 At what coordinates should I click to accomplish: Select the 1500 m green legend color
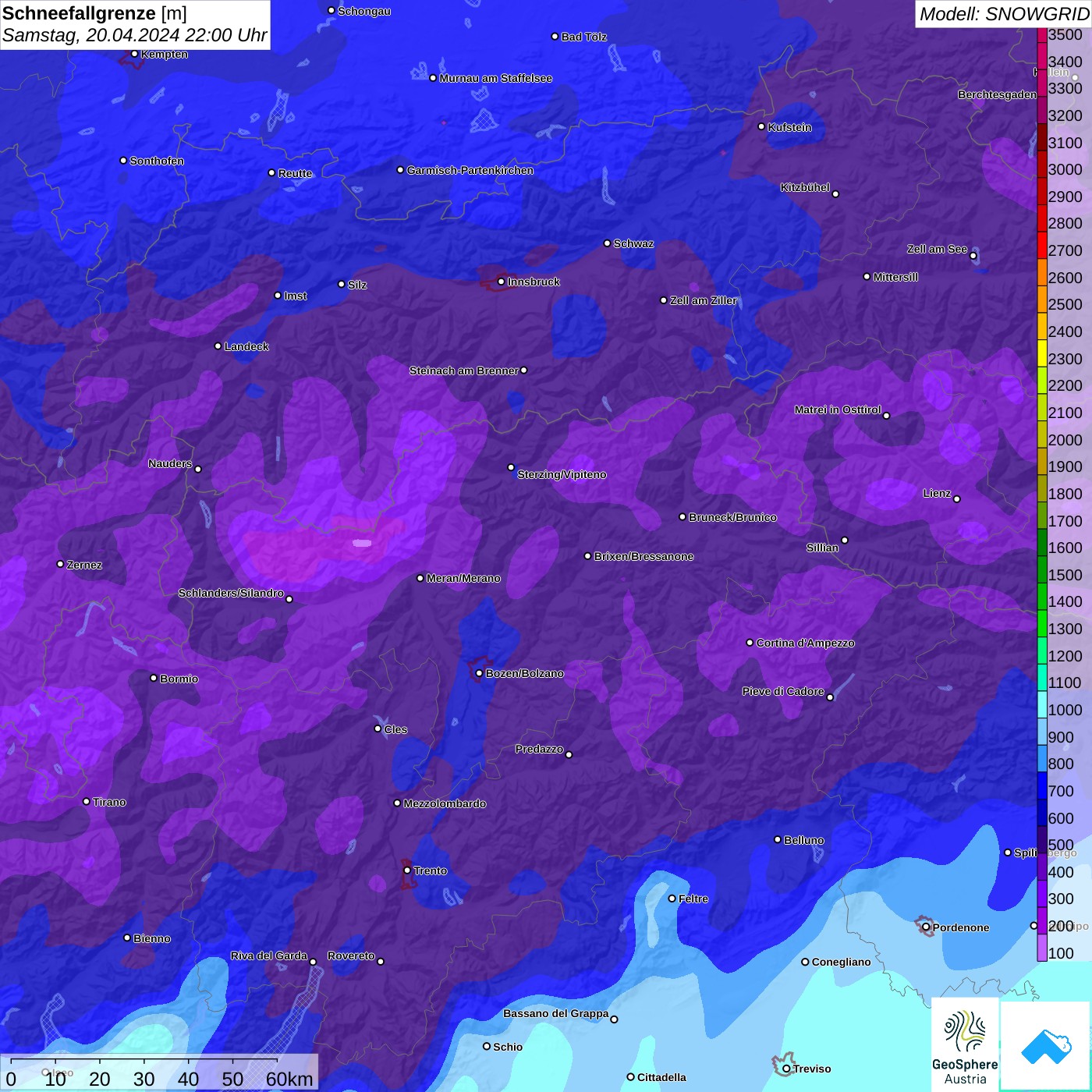click(x=1042, y=569)
